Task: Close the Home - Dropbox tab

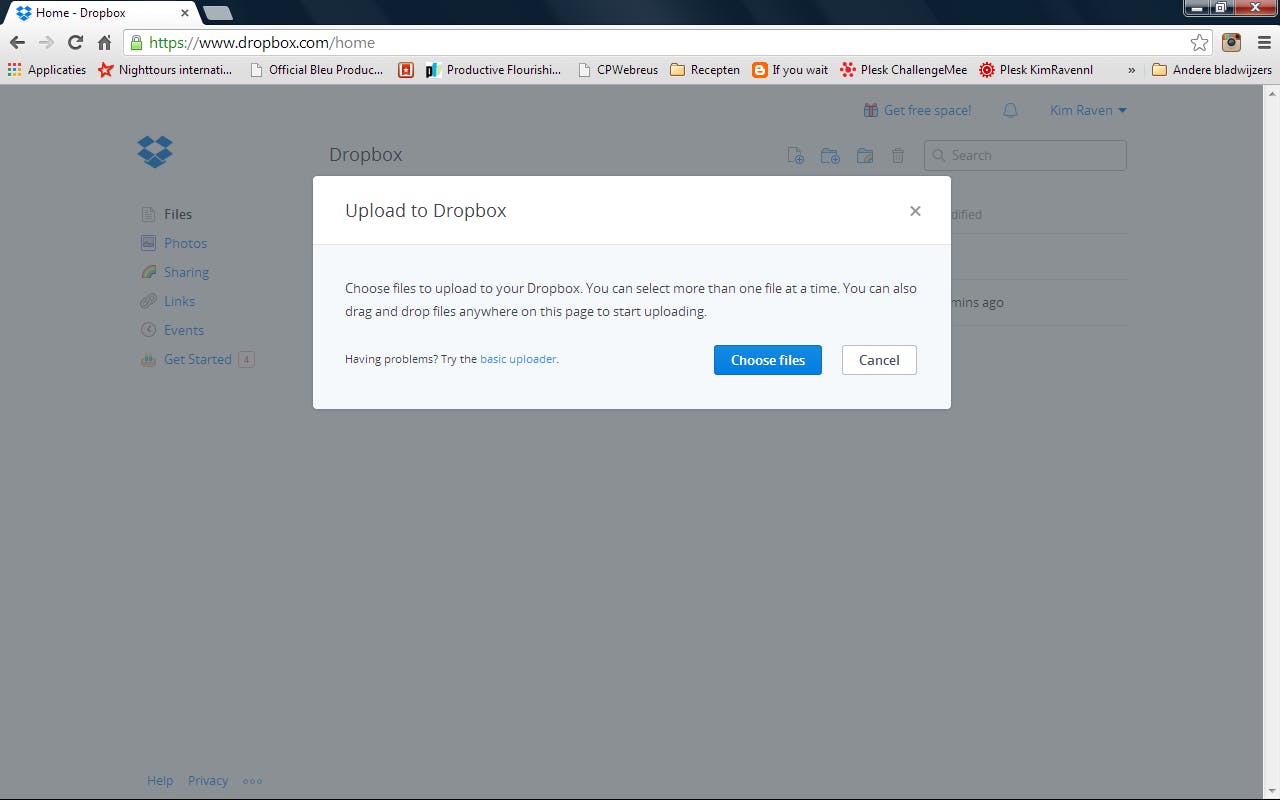Action: click(185, 13)
